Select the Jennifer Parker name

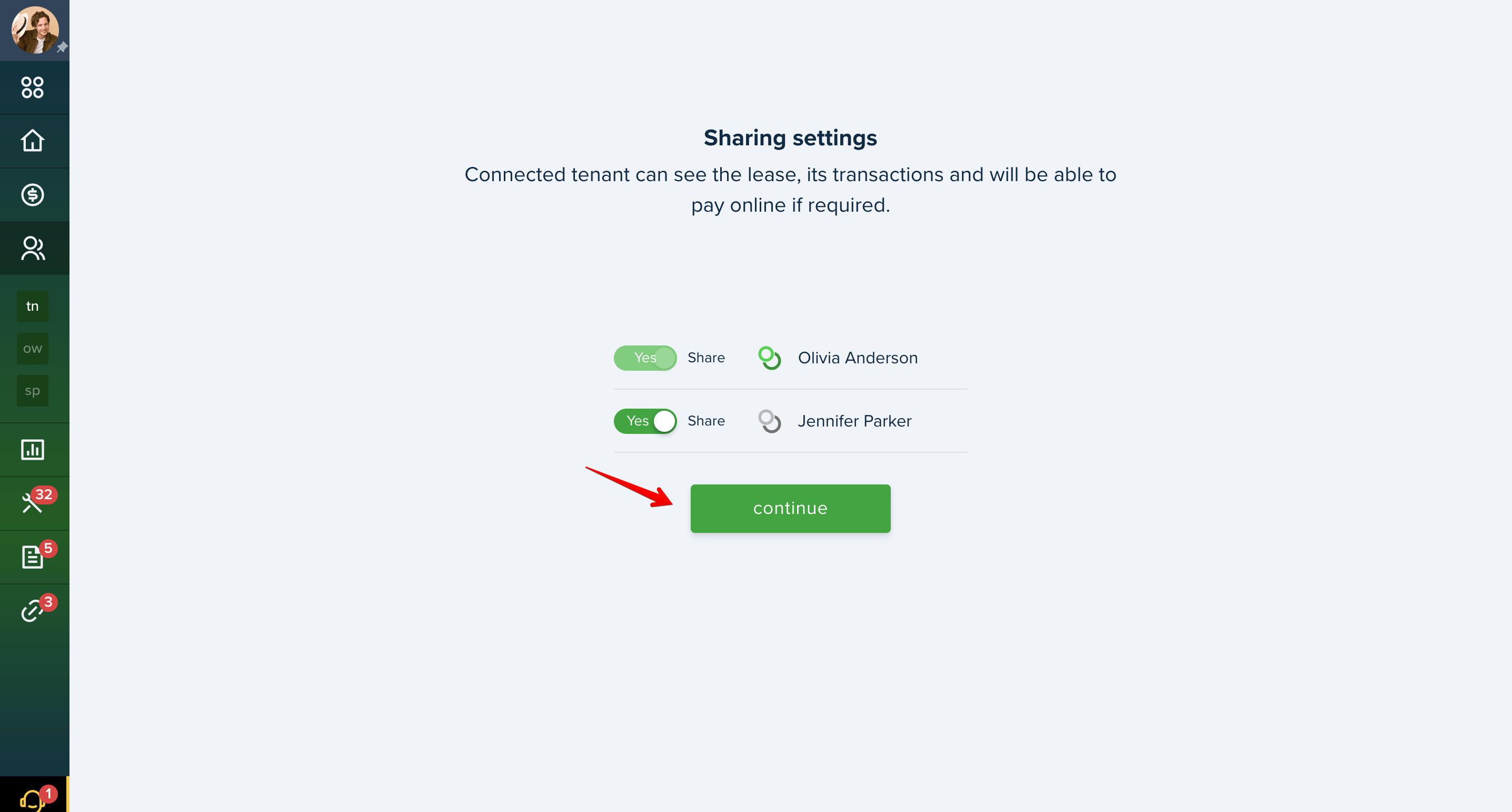click(x=854, y=421)
